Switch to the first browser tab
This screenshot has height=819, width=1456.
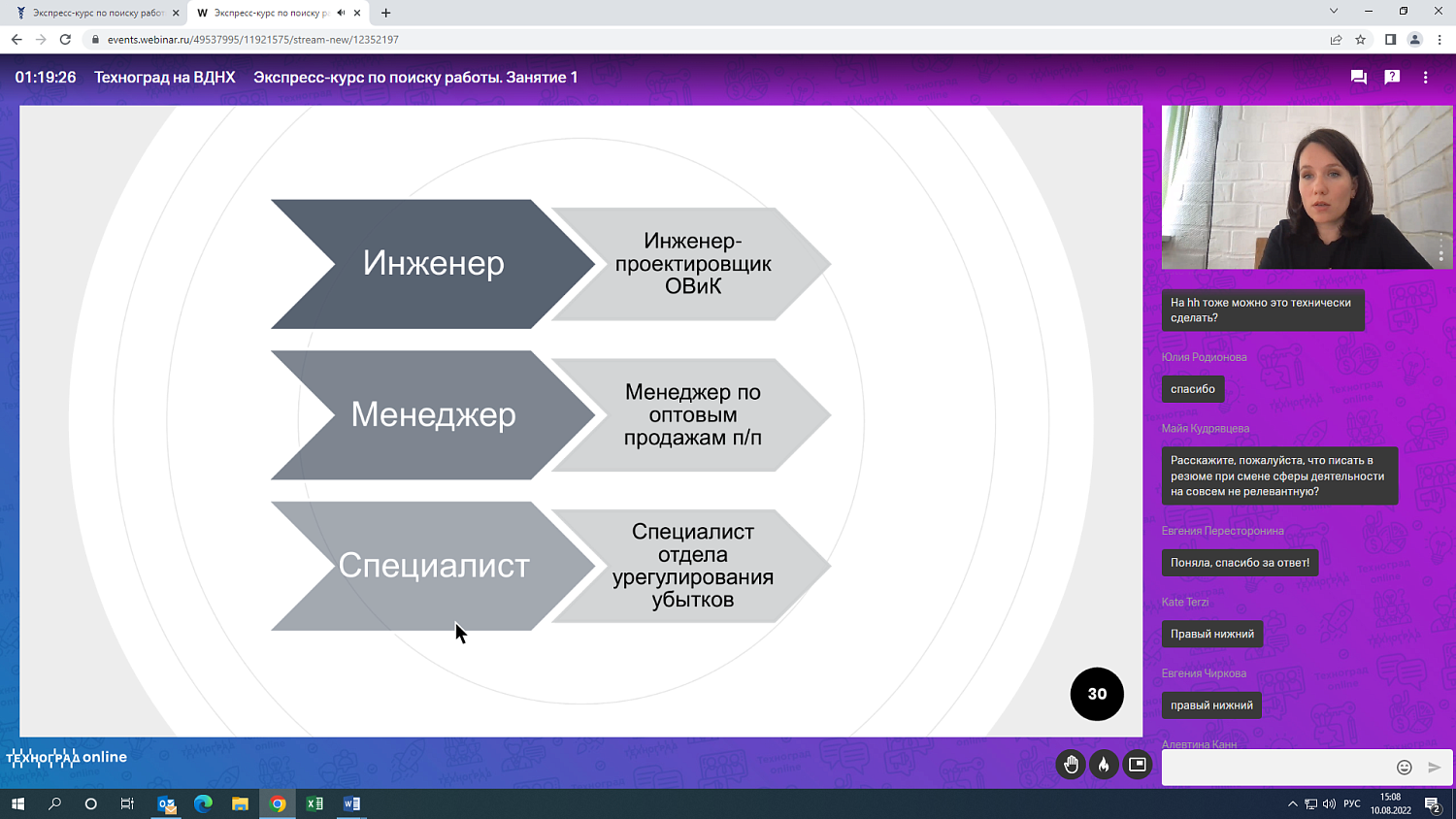click(87, 15)
